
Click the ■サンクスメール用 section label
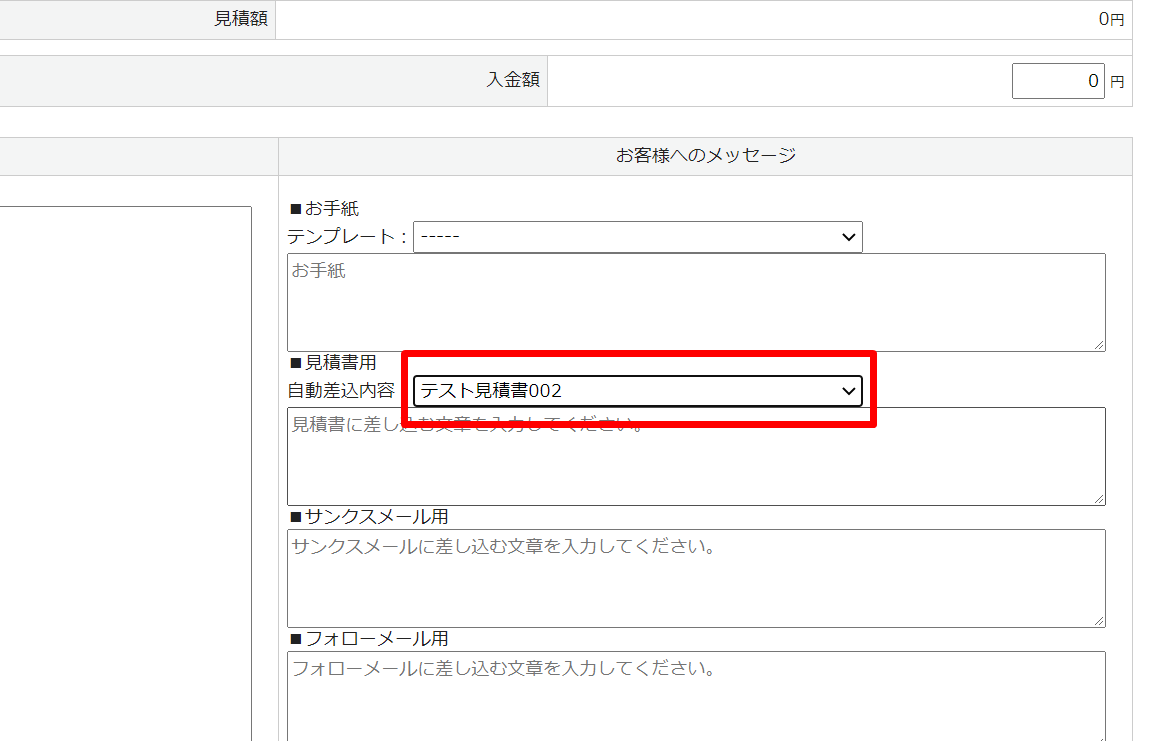point(369,517)
